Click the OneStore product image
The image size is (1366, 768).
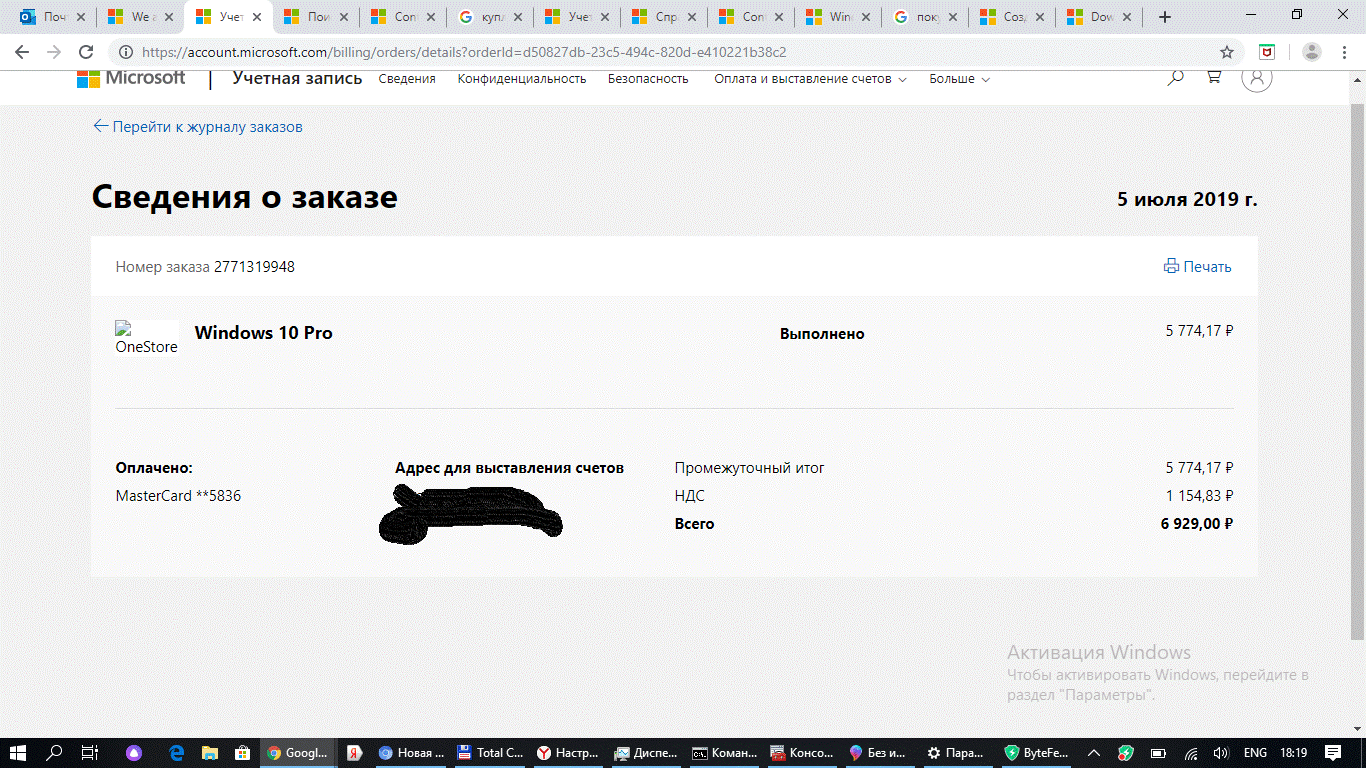coord(146,338)
